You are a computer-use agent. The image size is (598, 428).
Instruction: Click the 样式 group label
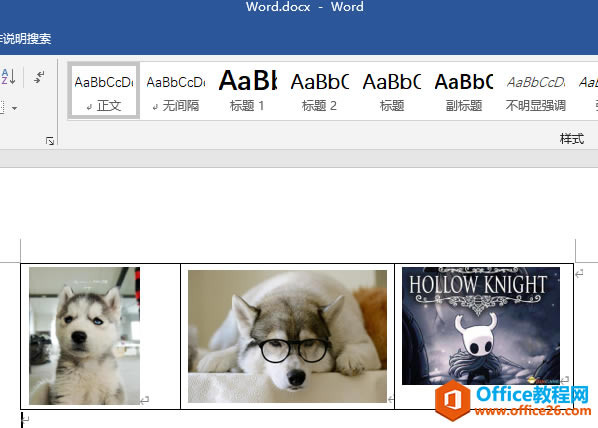(572, 139)
